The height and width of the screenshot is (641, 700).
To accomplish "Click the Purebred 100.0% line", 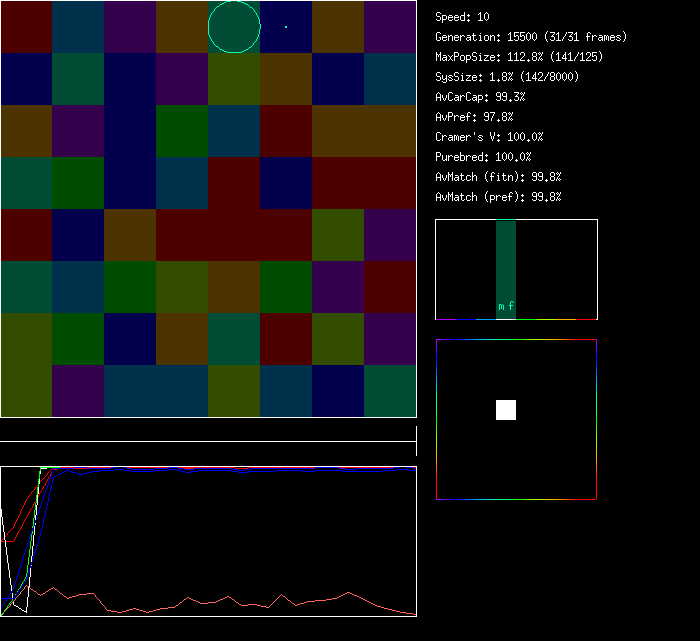I will [484, 157].
